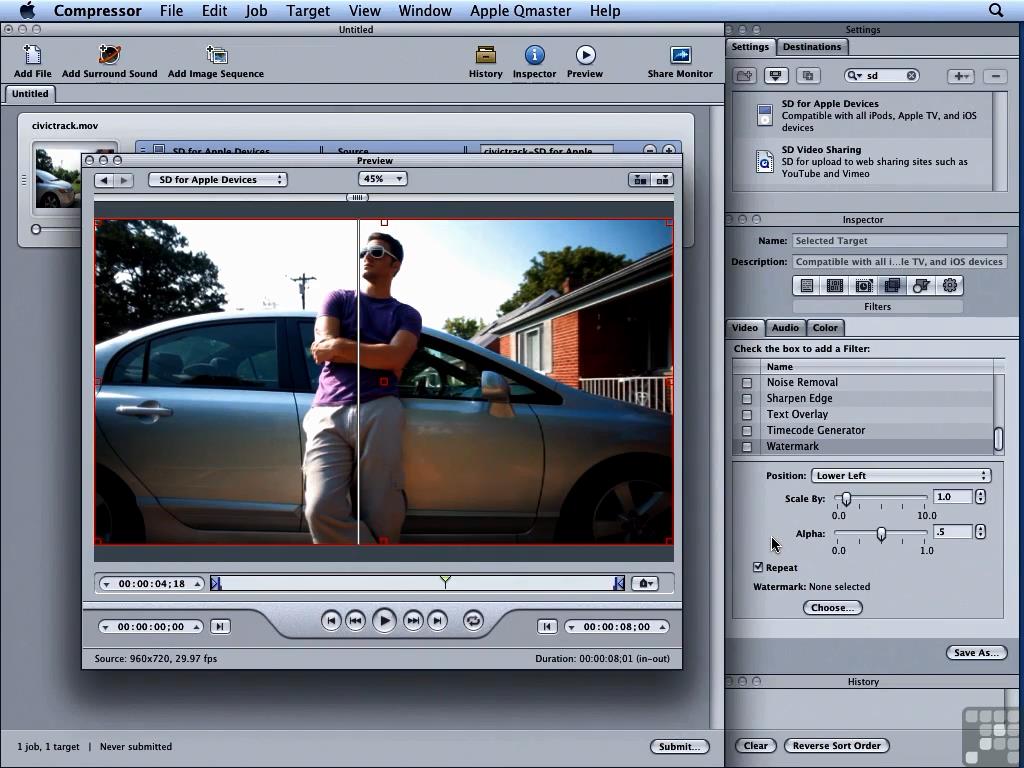Screen dimensions: 1024x768
Task: Open the add setting plus dropdown
Action: [x=960, y=76]
